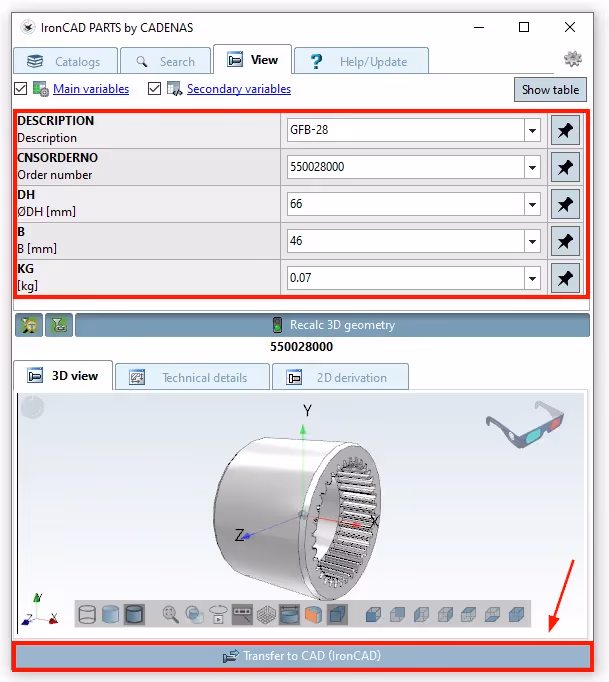Pin the DESCRIPTION variable
Viewport: 609px width, 682px height.
point(565,130)
